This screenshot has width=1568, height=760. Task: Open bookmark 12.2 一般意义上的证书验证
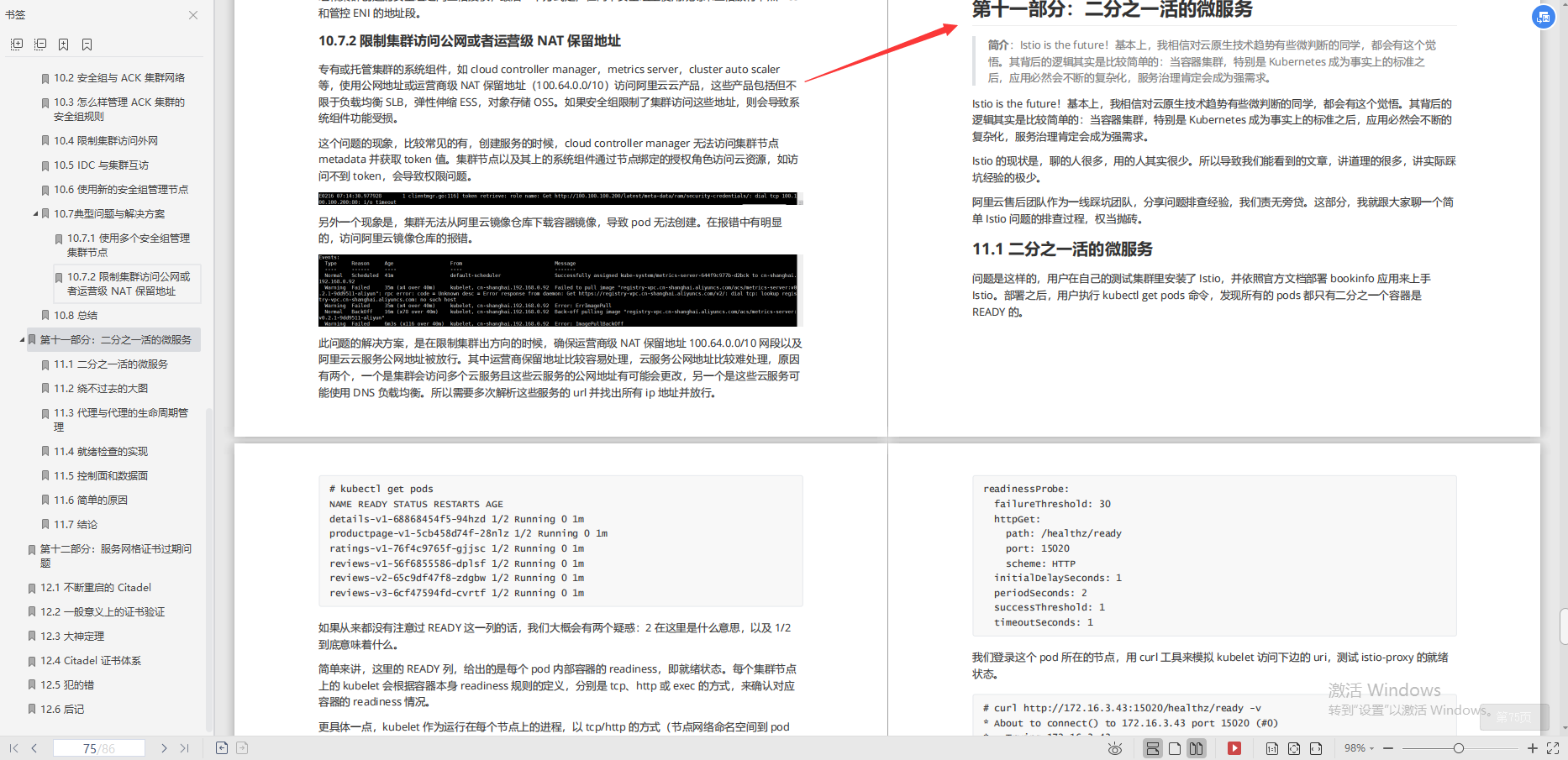tap(103, 612)
